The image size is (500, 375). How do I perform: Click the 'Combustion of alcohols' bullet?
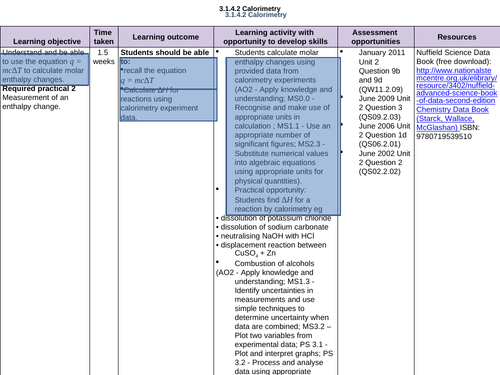coord(274,263)
